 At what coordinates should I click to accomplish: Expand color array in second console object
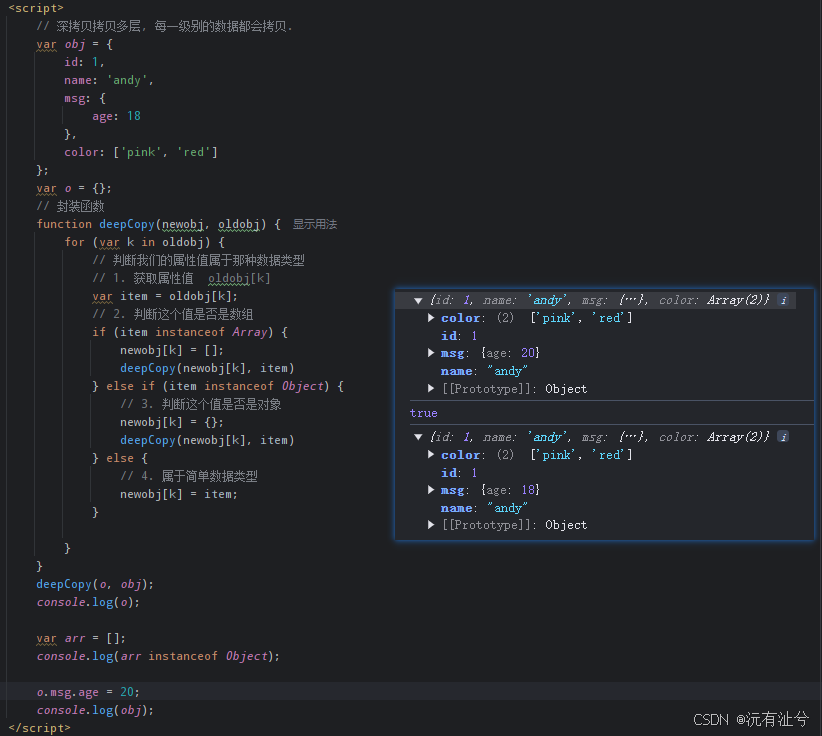click(x=431, y=454)
